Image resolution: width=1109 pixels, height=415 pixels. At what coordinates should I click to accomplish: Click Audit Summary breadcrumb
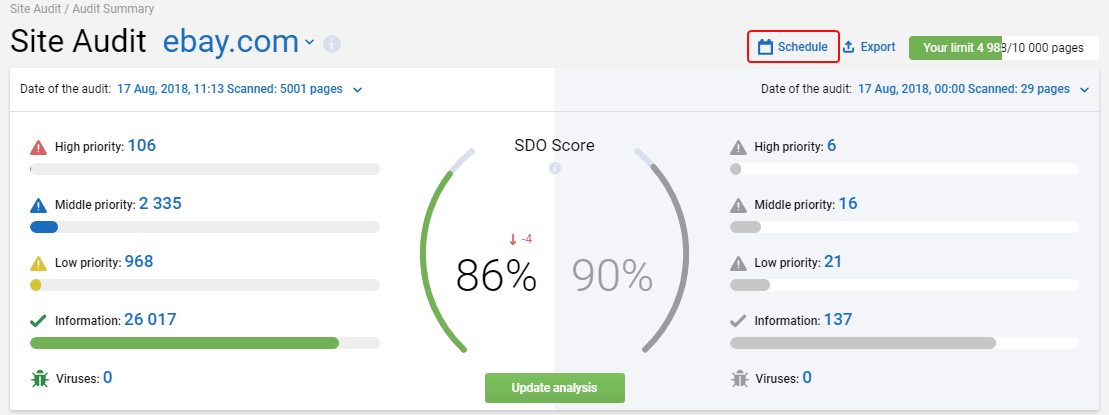point(113,9)
